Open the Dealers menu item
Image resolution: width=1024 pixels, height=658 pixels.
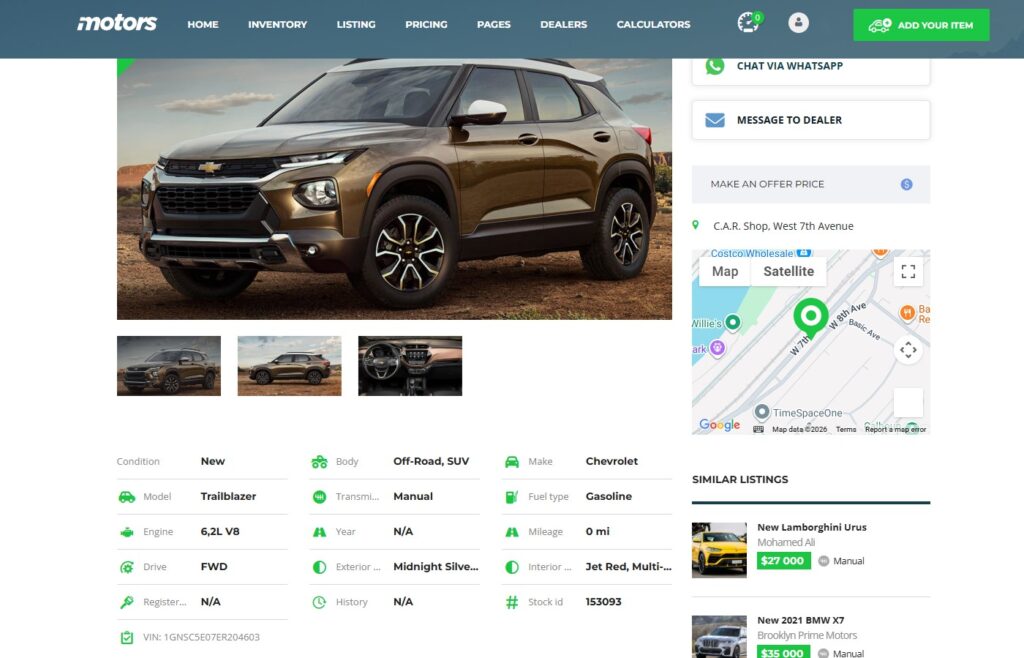563,24
